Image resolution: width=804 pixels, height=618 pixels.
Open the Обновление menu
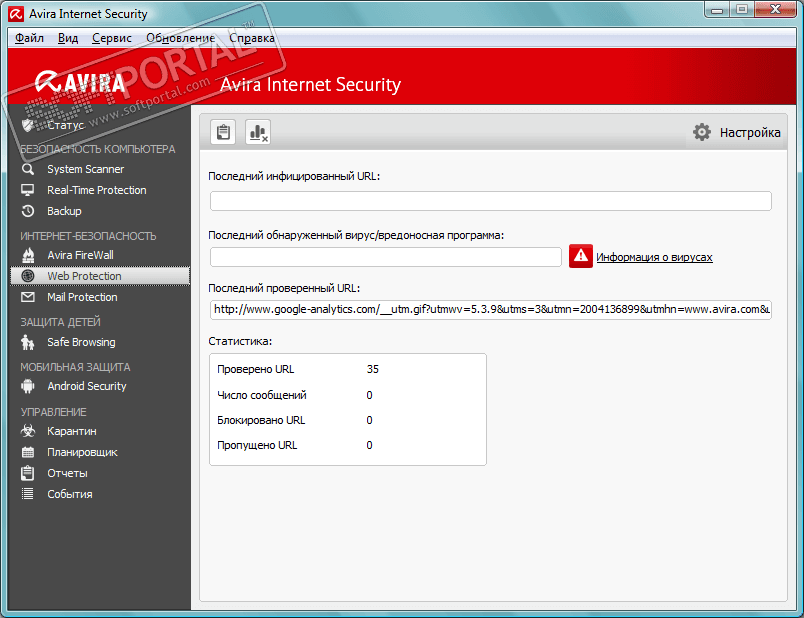[180, 38]
